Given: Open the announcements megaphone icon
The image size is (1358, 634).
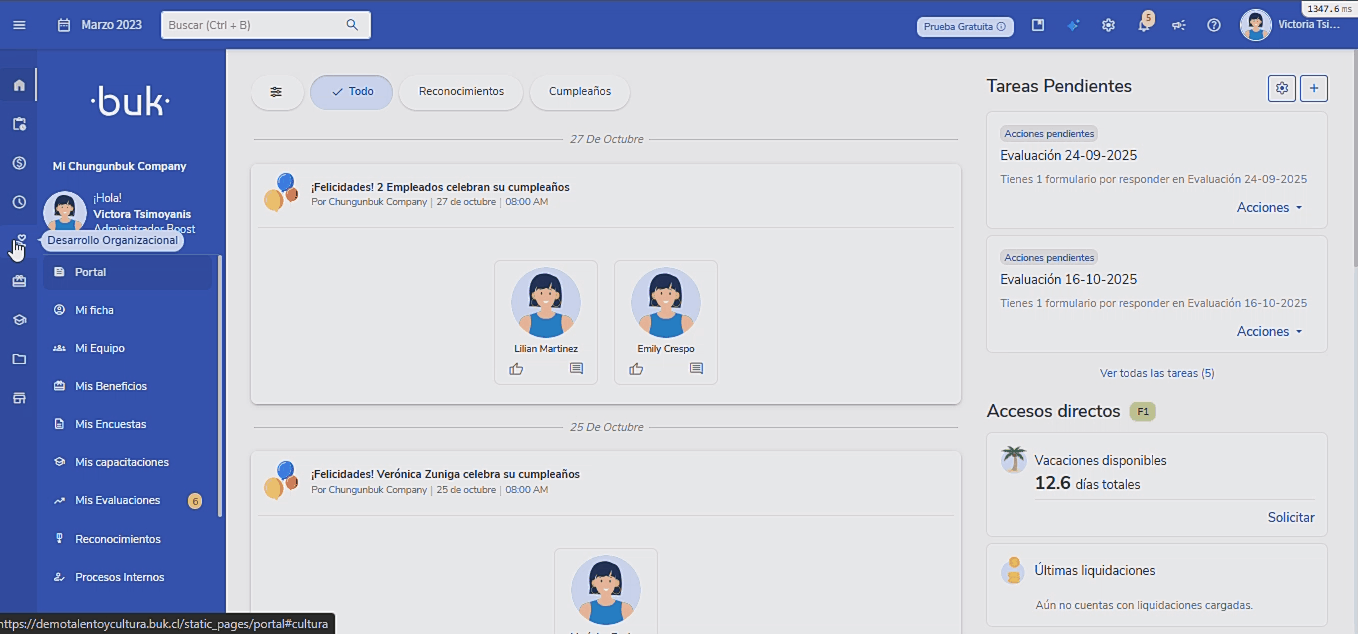Looking at the screenshot, I should coord(1178,26).
